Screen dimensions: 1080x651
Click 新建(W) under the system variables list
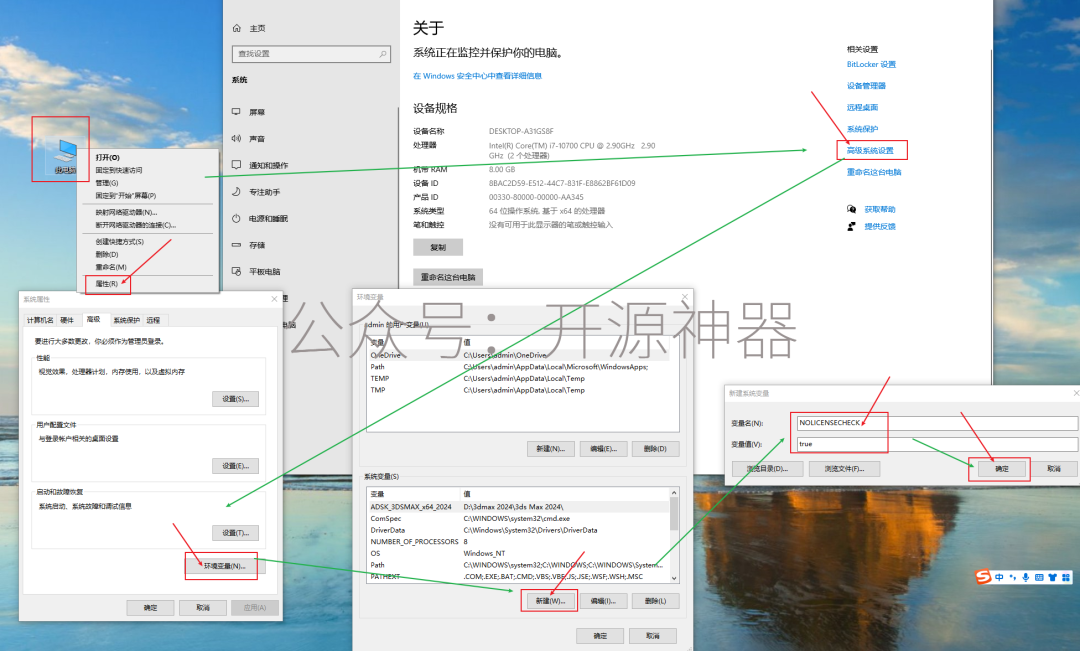(x=549, y=600)
